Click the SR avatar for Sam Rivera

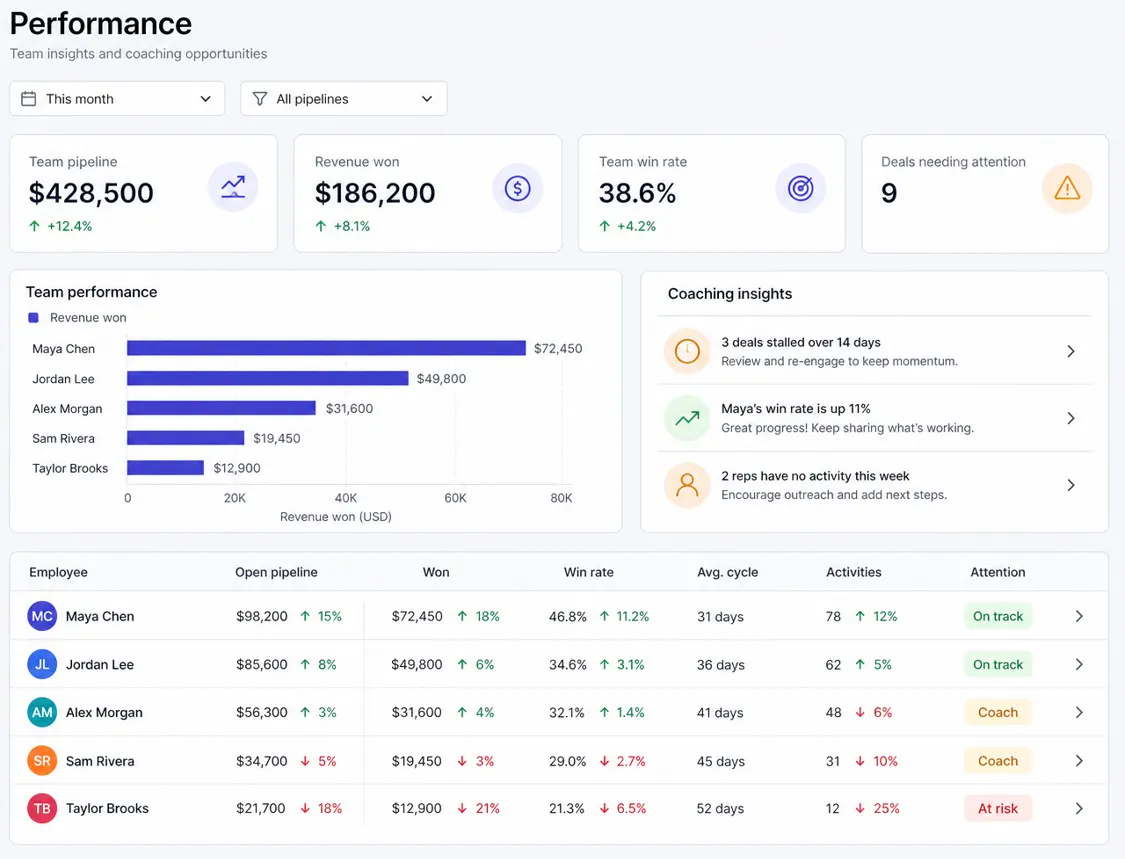pos(42,761)
